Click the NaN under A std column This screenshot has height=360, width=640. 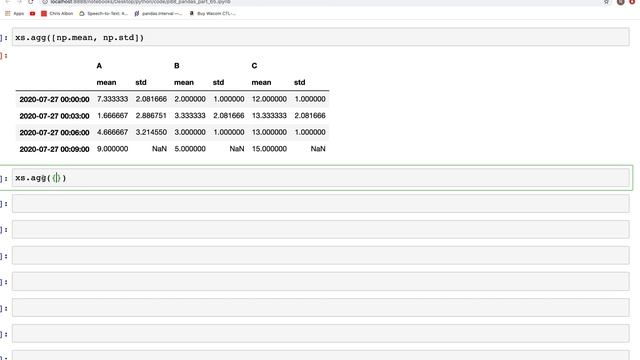[x=159, y=149]
